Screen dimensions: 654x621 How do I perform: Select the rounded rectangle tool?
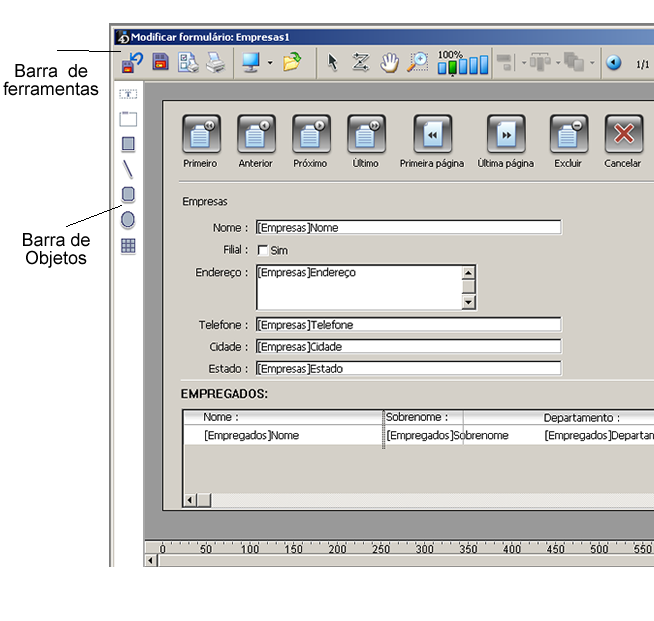[128, 194]
